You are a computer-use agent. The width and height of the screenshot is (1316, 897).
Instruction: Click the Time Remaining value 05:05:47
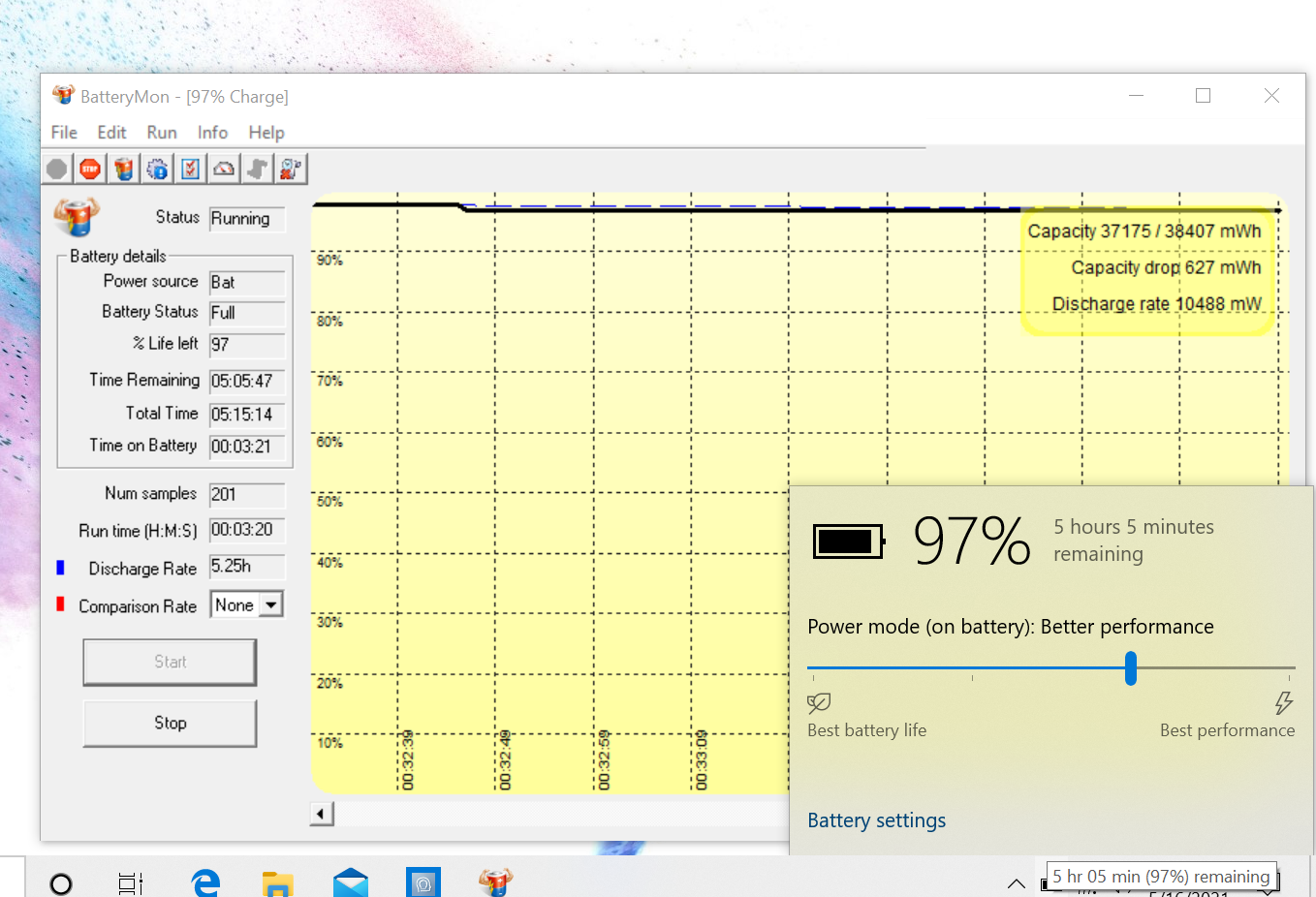[247, 382]
